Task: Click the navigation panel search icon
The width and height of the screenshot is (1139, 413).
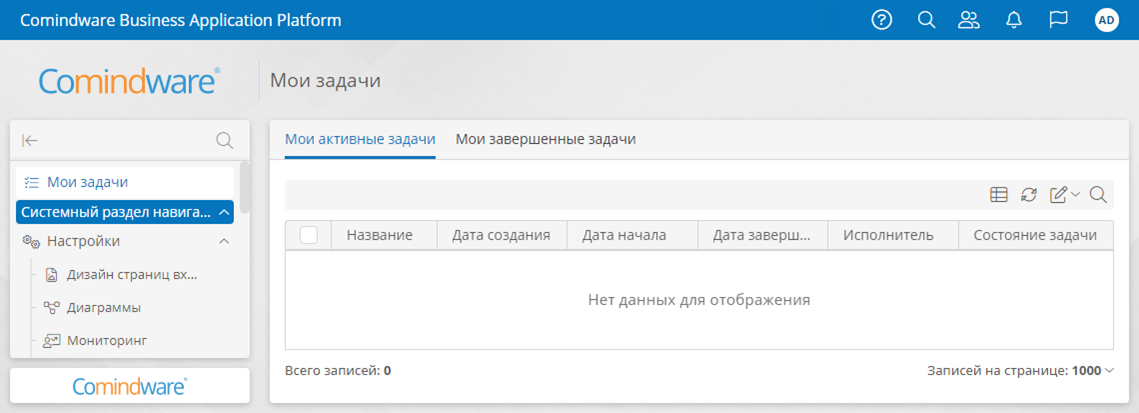Action: pyautogui.click(x=225, y=140)
